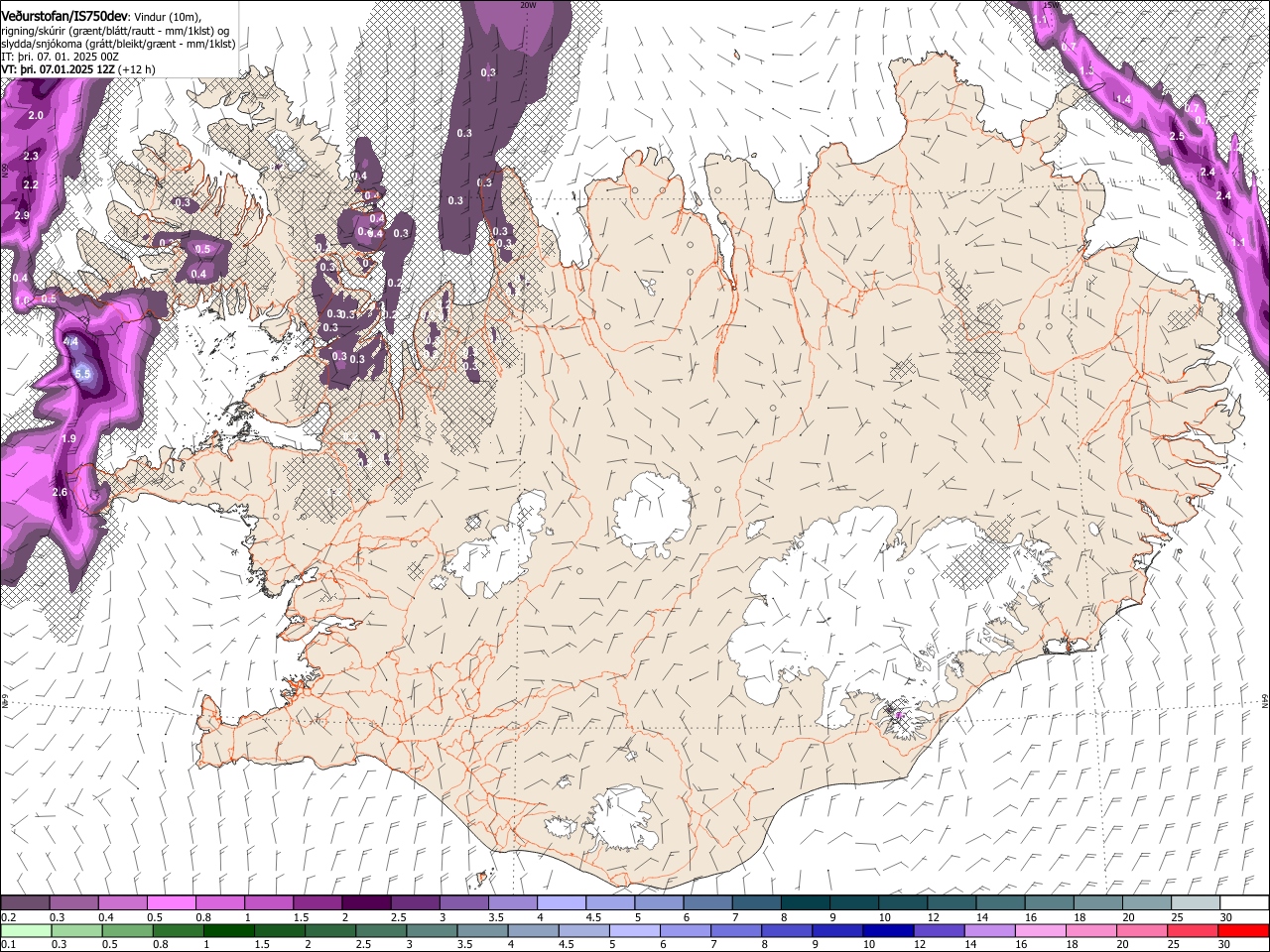Click the 2.0 value in the northwest sea
The height and width of the screenshot is (952, 1270).
36,116
